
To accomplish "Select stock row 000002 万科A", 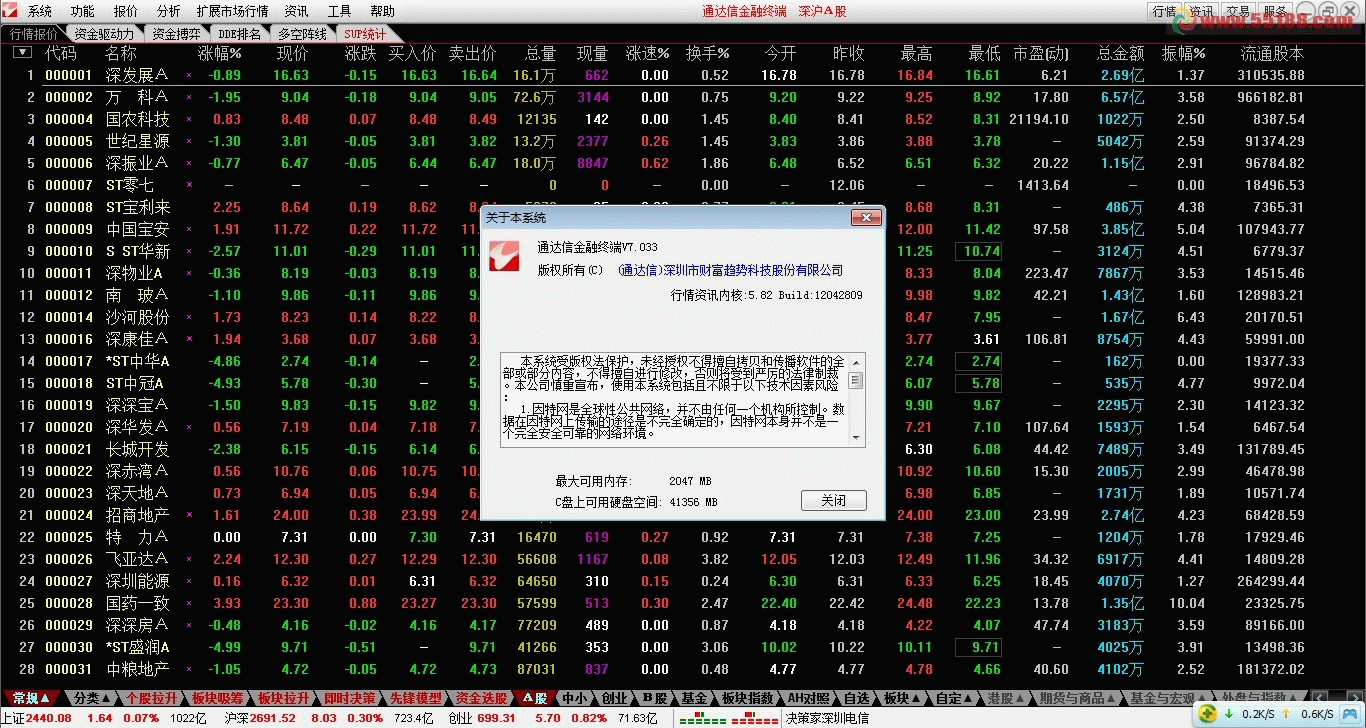I will [683, 97].
